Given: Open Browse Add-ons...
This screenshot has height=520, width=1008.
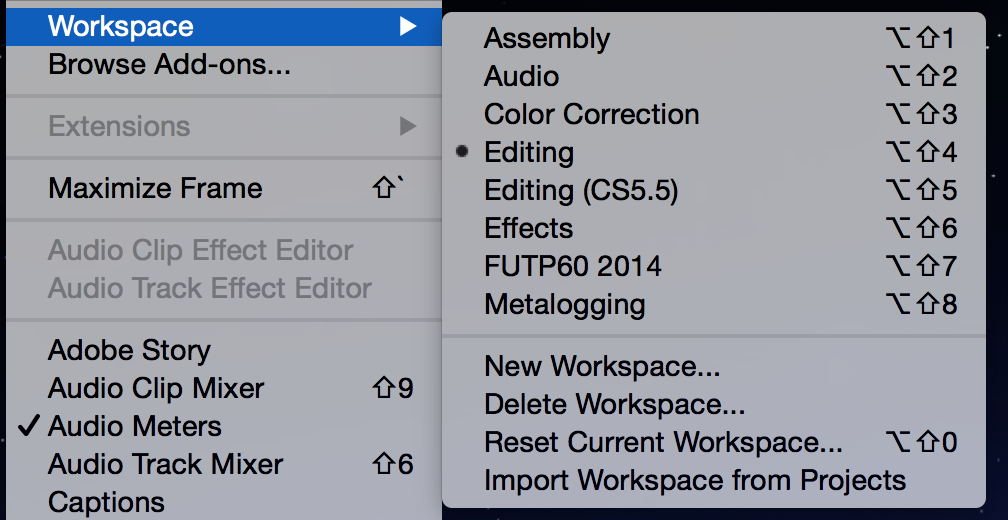Looking at the screenshot, I should coord(224,65).
